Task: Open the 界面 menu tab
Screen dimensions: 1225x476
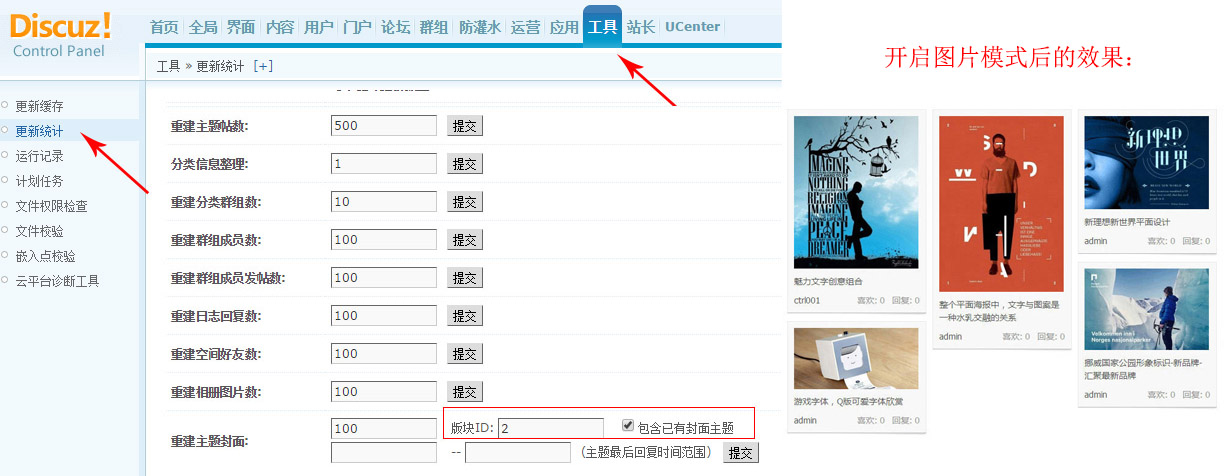Action: [241, 27]
